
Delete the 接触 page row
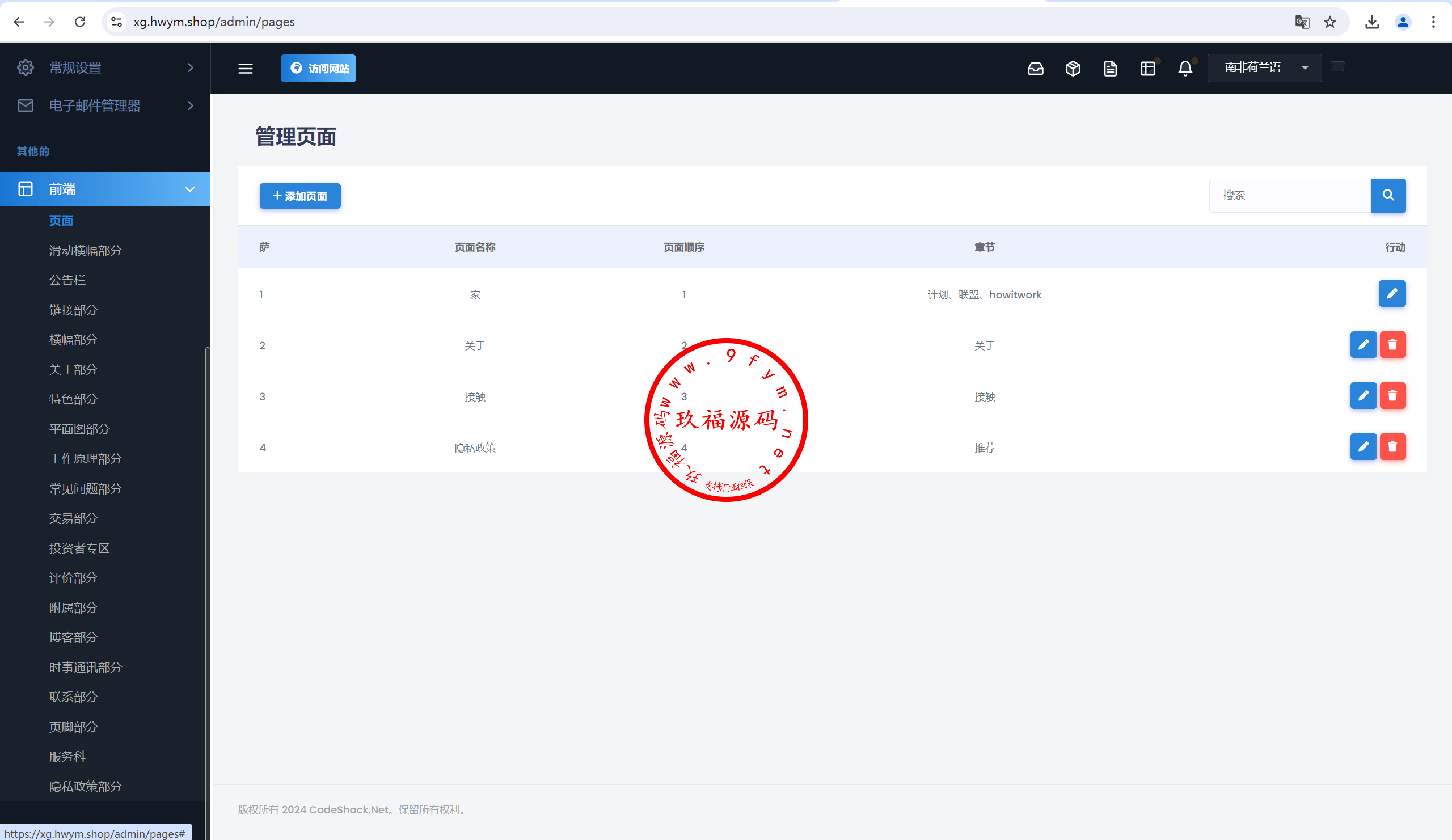click(x=1392, y=396)
